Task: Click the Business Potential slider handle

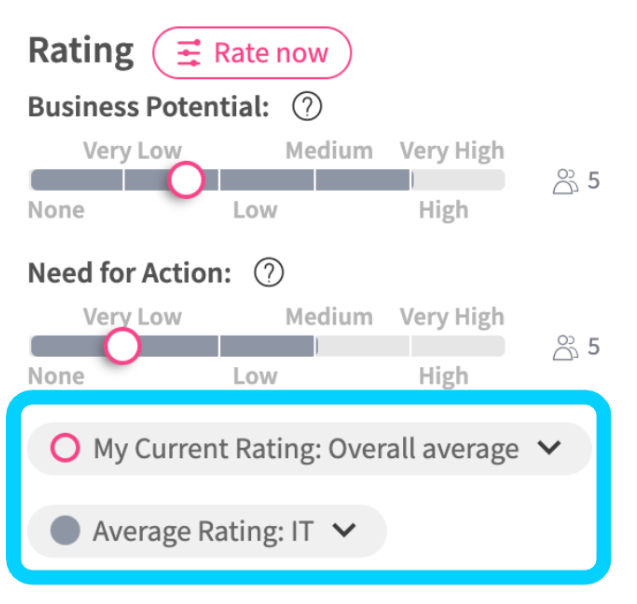Action: pos(186,180)
